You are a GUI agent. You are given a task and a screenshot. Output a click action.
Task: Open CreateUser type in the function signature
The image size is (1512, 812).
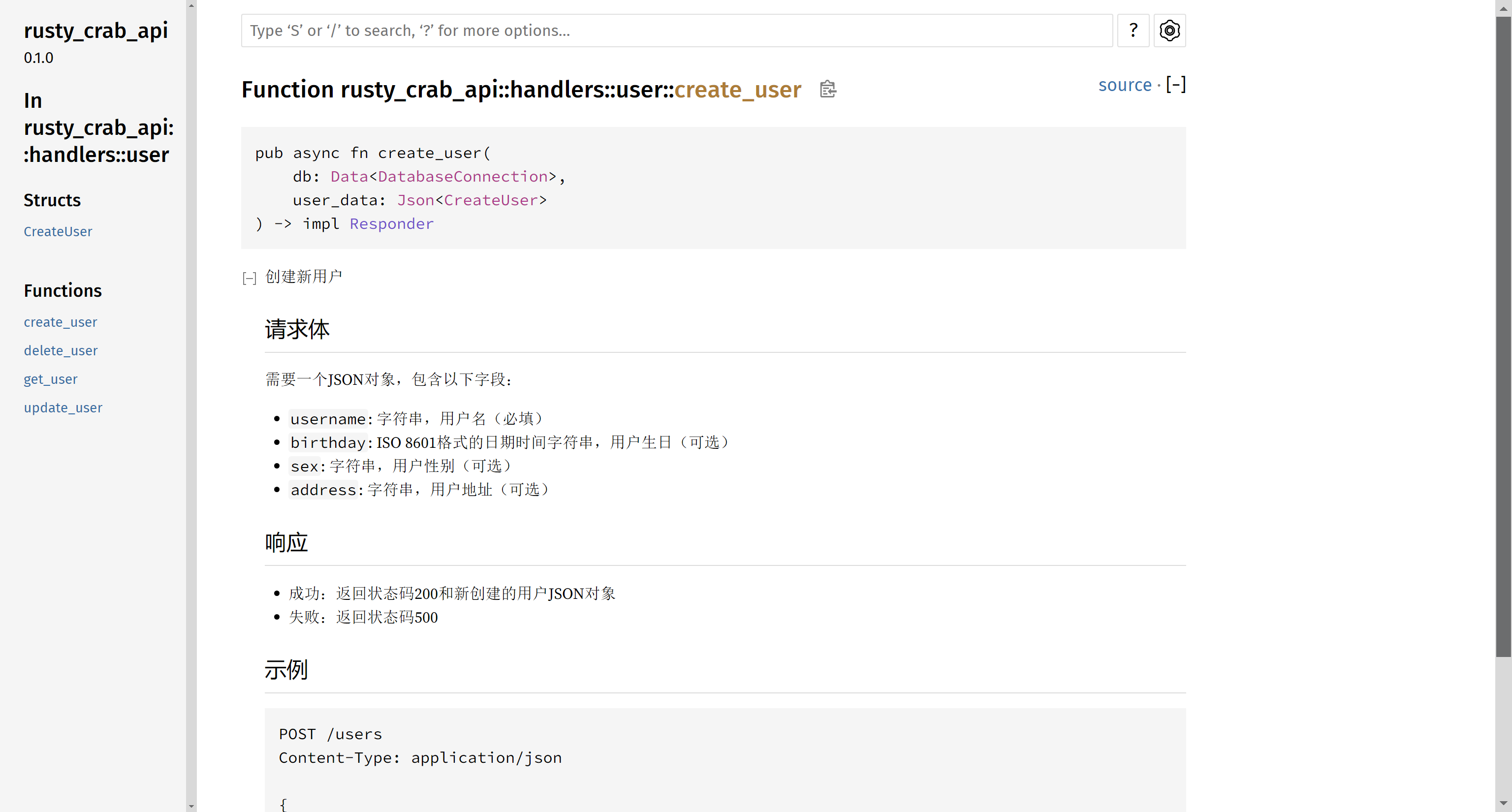[491, 200]
